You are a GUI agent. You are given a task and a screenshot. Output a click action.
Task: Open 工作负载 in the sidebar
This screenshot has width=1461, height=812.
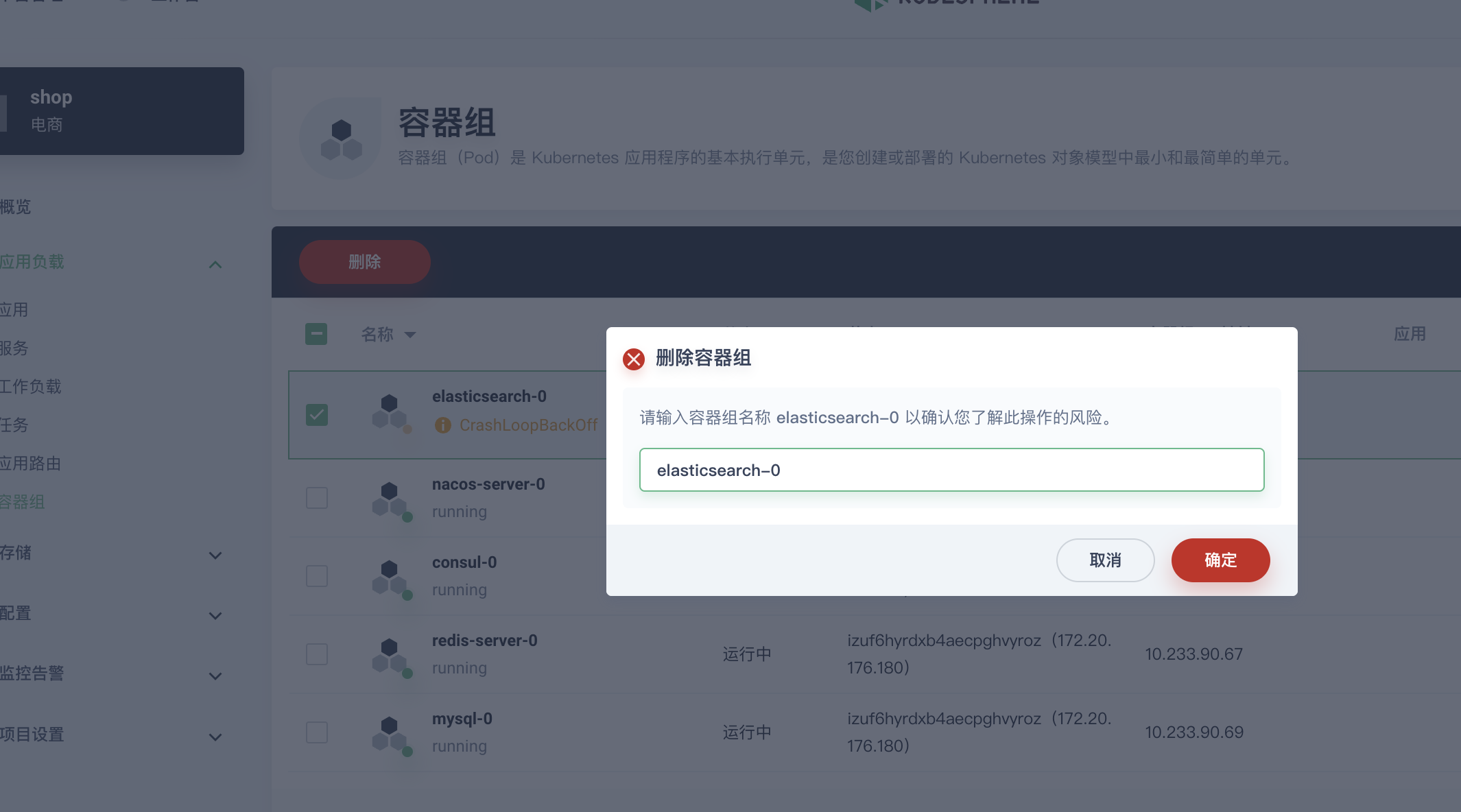click(x=30, y=386)
